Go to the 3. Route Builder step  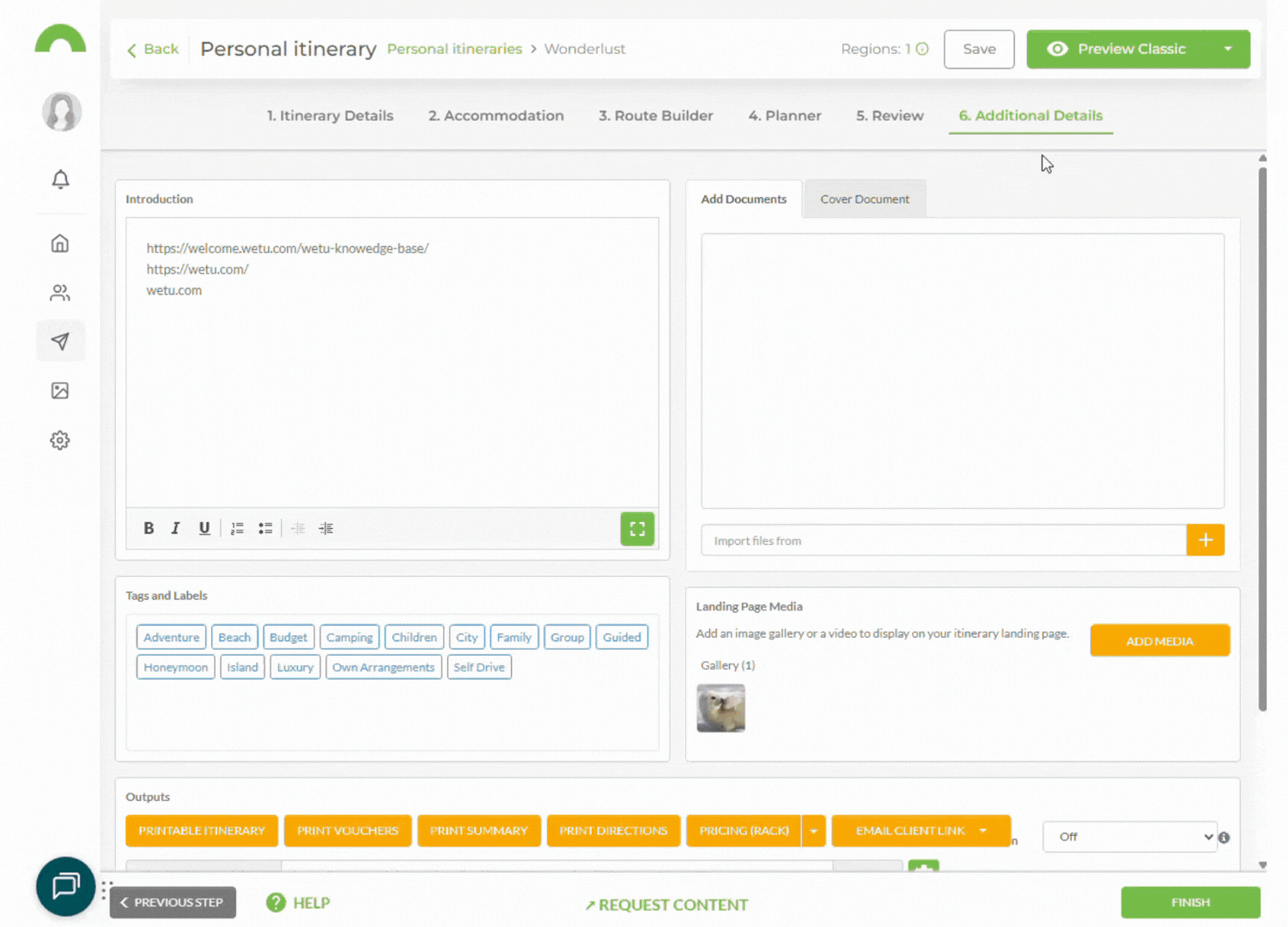click(655, 116)
